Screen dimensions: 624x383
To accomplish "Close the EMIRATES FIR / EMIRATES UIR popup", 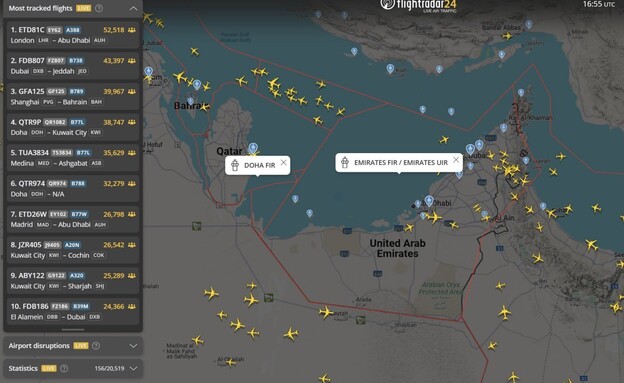I will (456, 160).
